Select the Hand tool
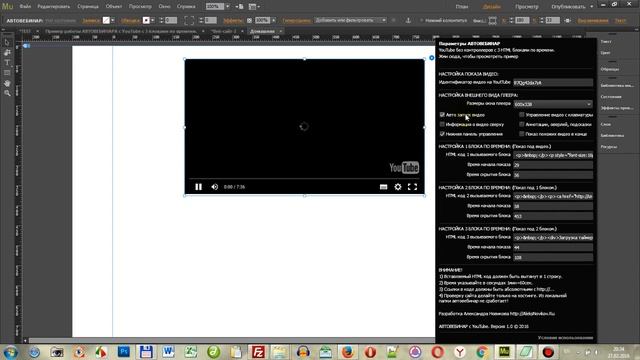Viewport: 640px width, 360px height. coord(7,83)
